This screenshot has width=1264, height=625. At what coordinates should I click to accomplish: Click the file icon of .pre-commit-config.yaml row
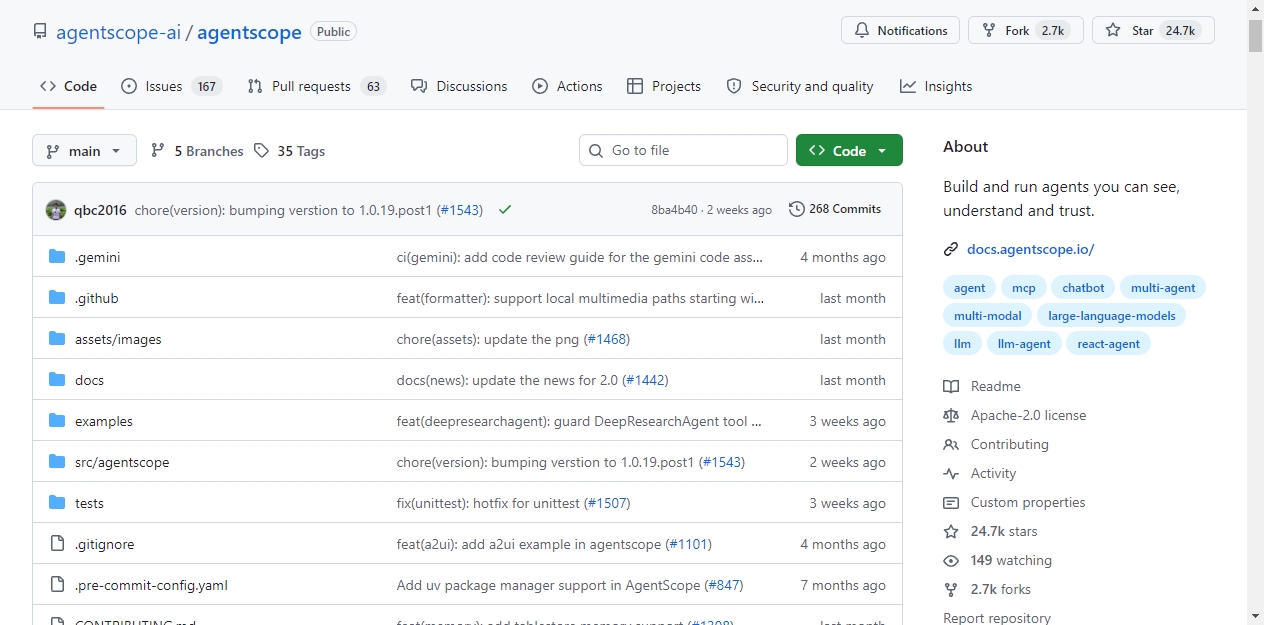tap(57, 585)
